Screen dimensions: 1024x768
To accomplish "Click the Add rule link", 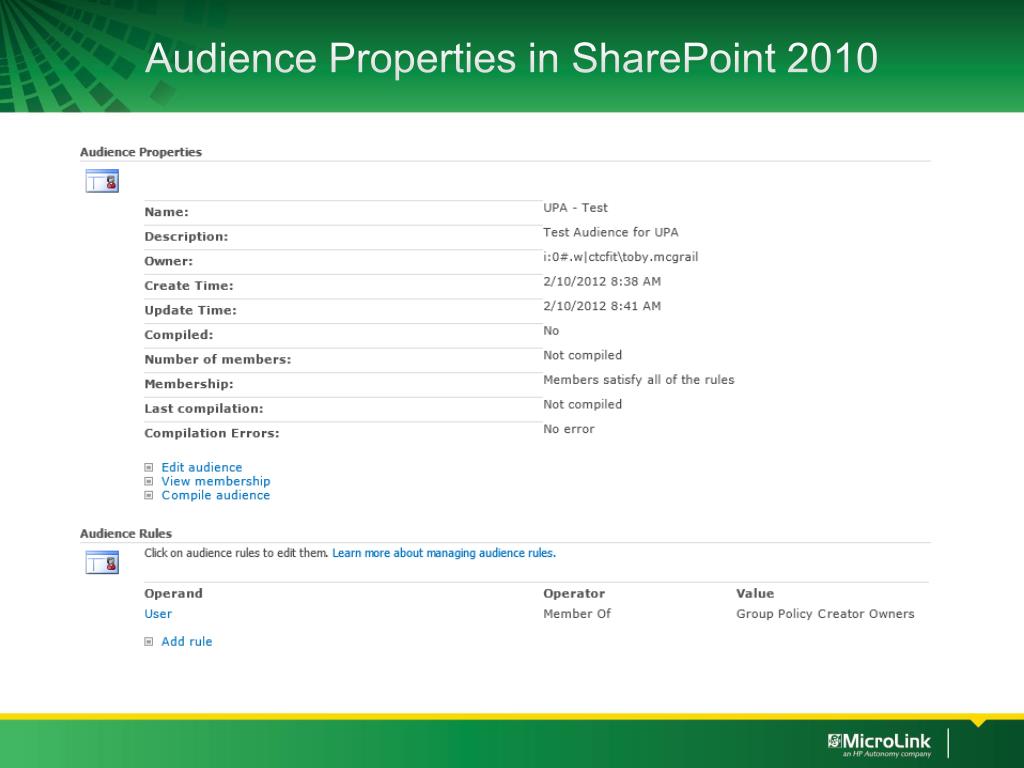I will pos(187,641).
